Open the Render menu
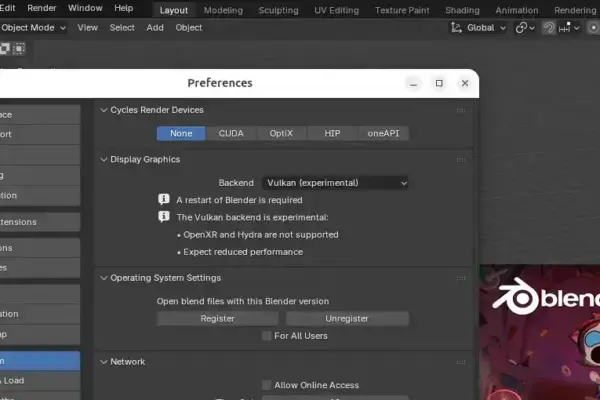 click(x=41, y=8)
